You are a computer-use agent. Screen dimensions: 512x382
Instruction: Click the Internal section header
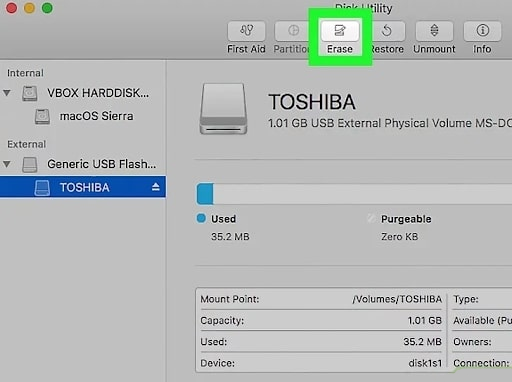click(x=25, y=73)
